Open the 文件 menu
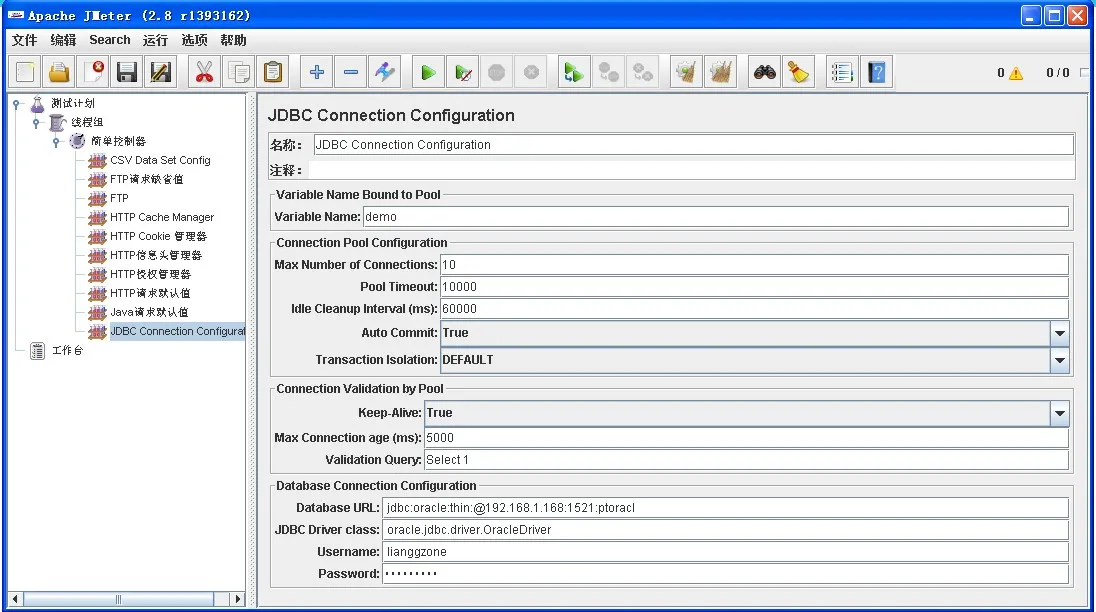Image resolution: width=1096 pixels, height=612 pixels. 24,40
